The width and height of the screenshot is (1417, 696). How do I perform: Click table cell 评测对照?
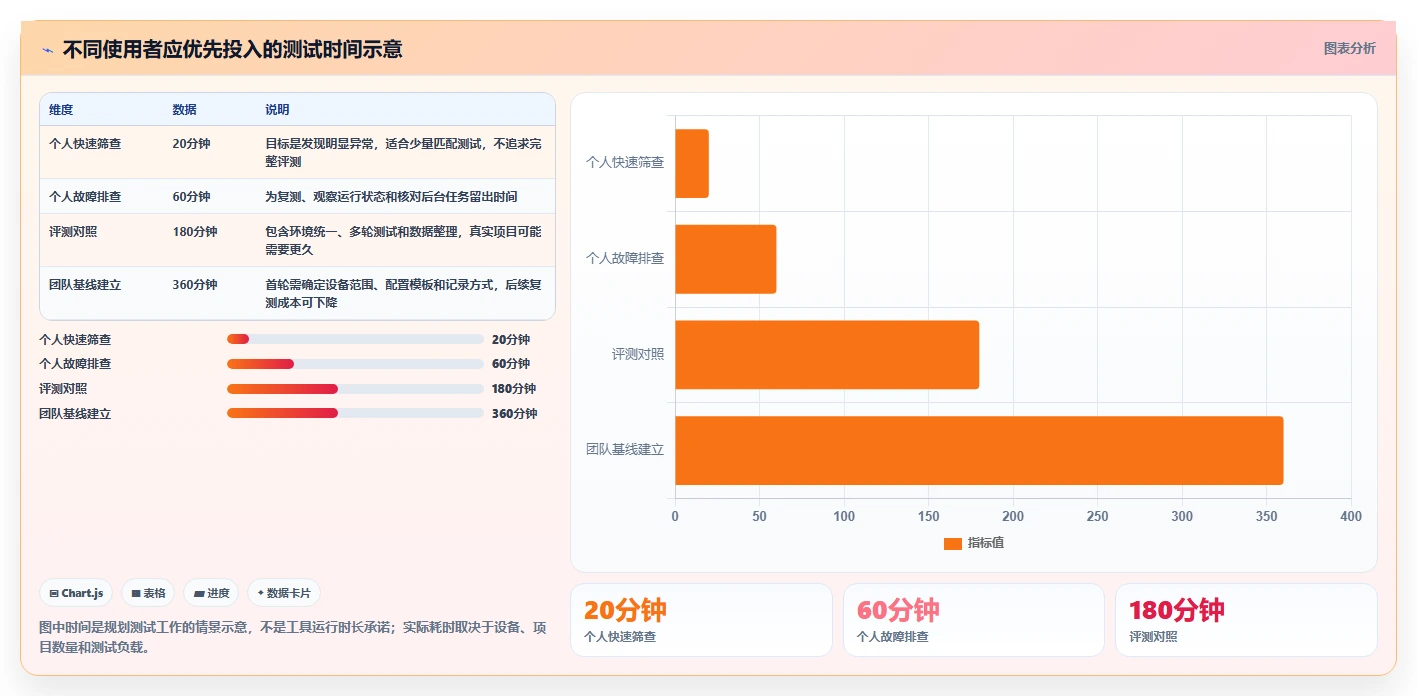(x=73, y=232)
